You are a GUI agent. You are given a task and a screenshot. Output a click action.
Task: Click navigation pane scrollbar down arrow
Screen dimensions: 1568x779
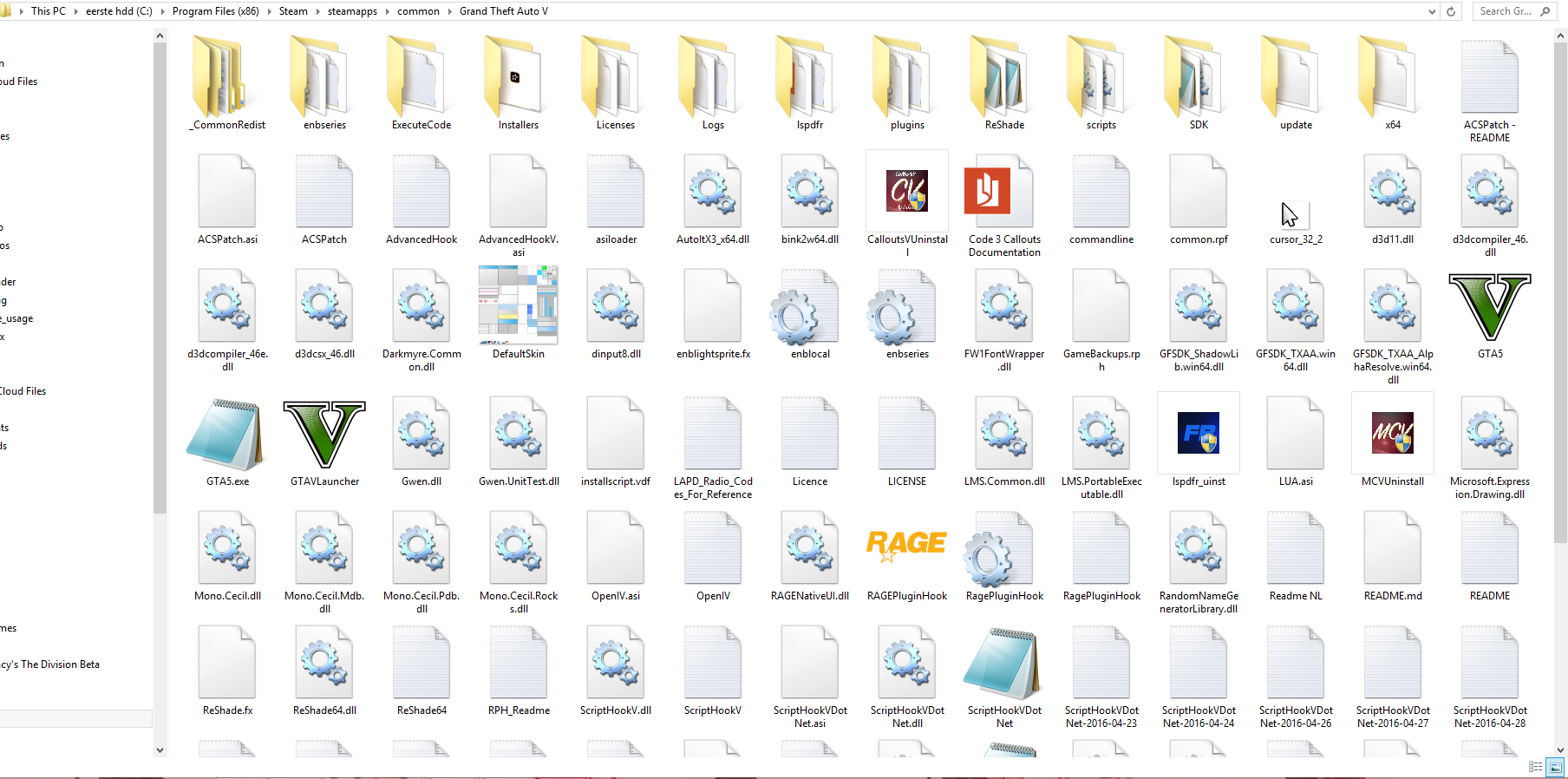pyautogui.click(x=160, y=750)
